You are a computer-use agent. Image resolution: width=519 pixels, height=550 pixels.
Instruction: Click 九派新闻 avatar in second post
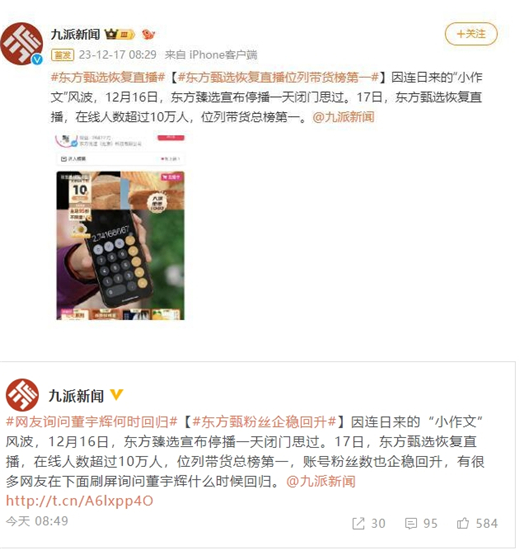22,395
